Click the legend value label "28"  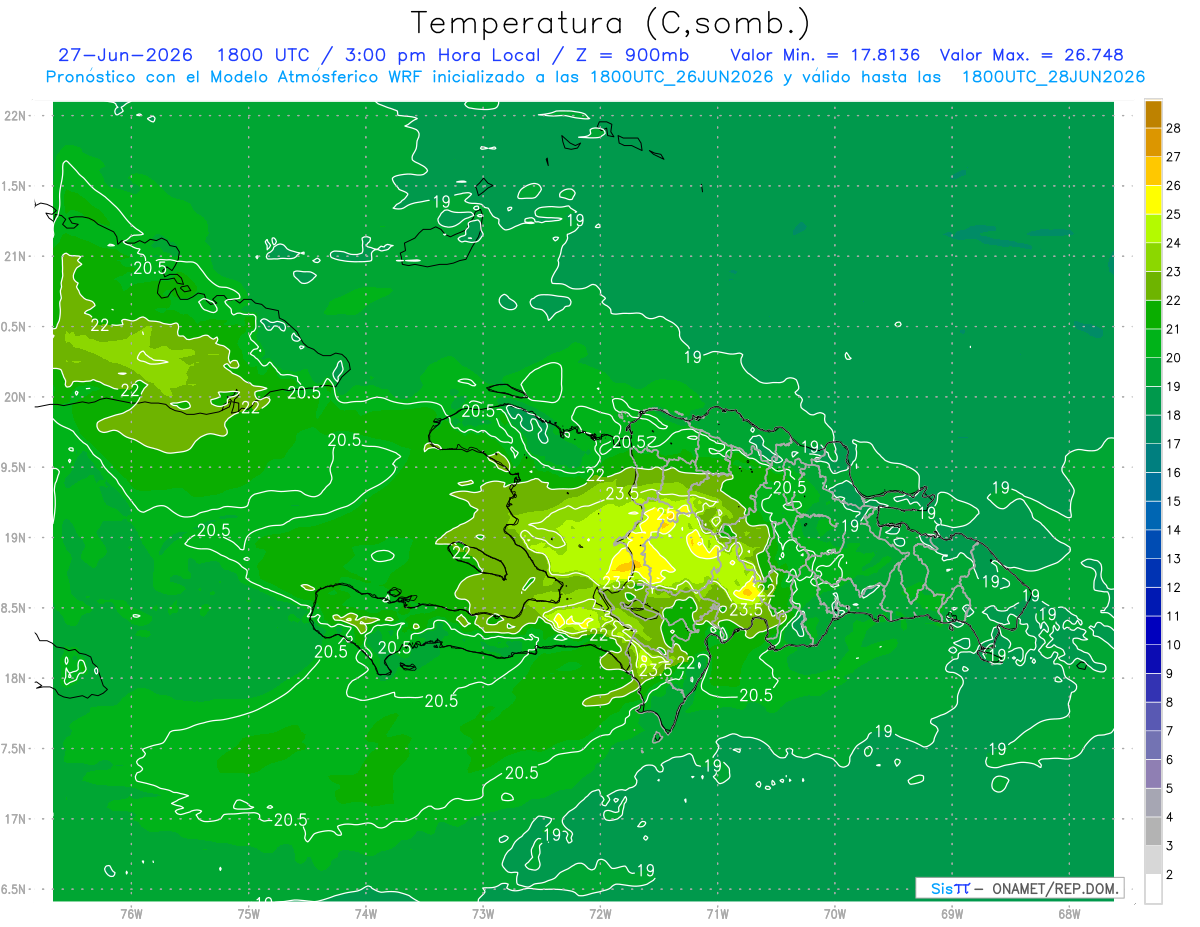(1174, 128)
